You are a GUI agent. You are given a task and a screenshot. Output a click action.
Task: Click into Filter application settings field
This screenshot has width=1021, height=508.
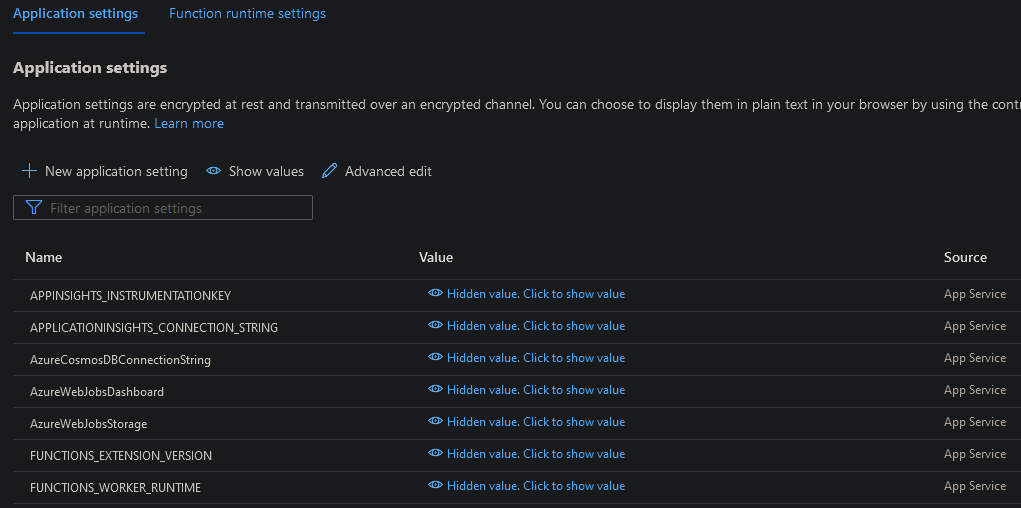click(x=176, y=208)
